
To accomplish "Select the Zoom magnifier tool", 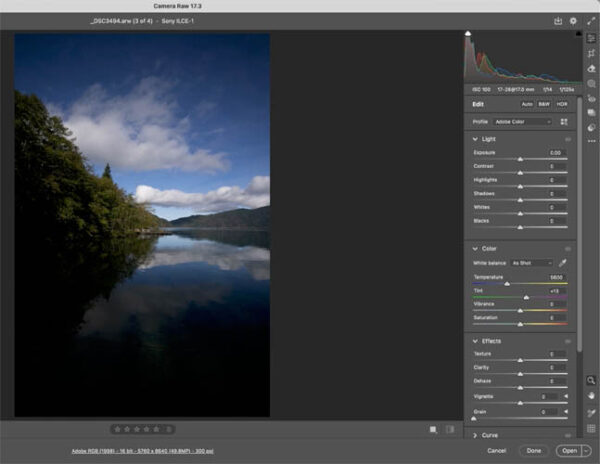I will (x=591, y=381).
